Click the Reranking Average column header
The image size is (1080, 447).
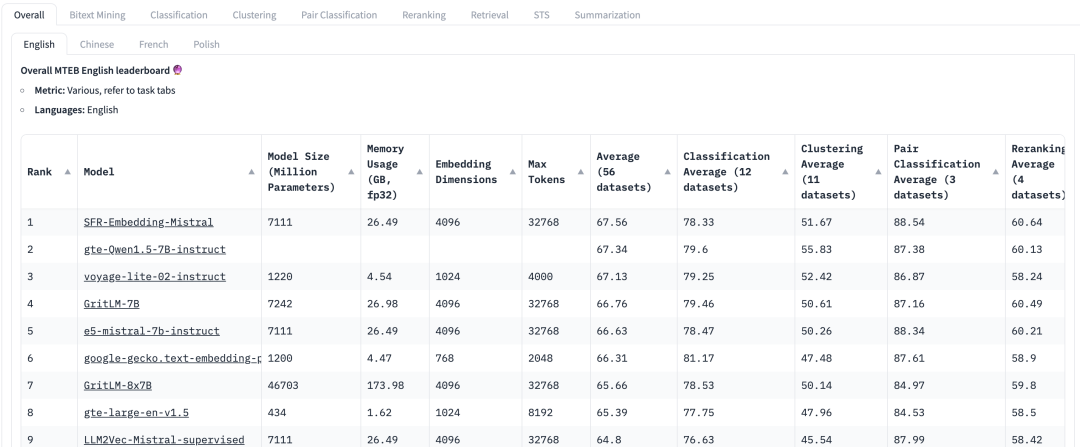pos(1037,172)
